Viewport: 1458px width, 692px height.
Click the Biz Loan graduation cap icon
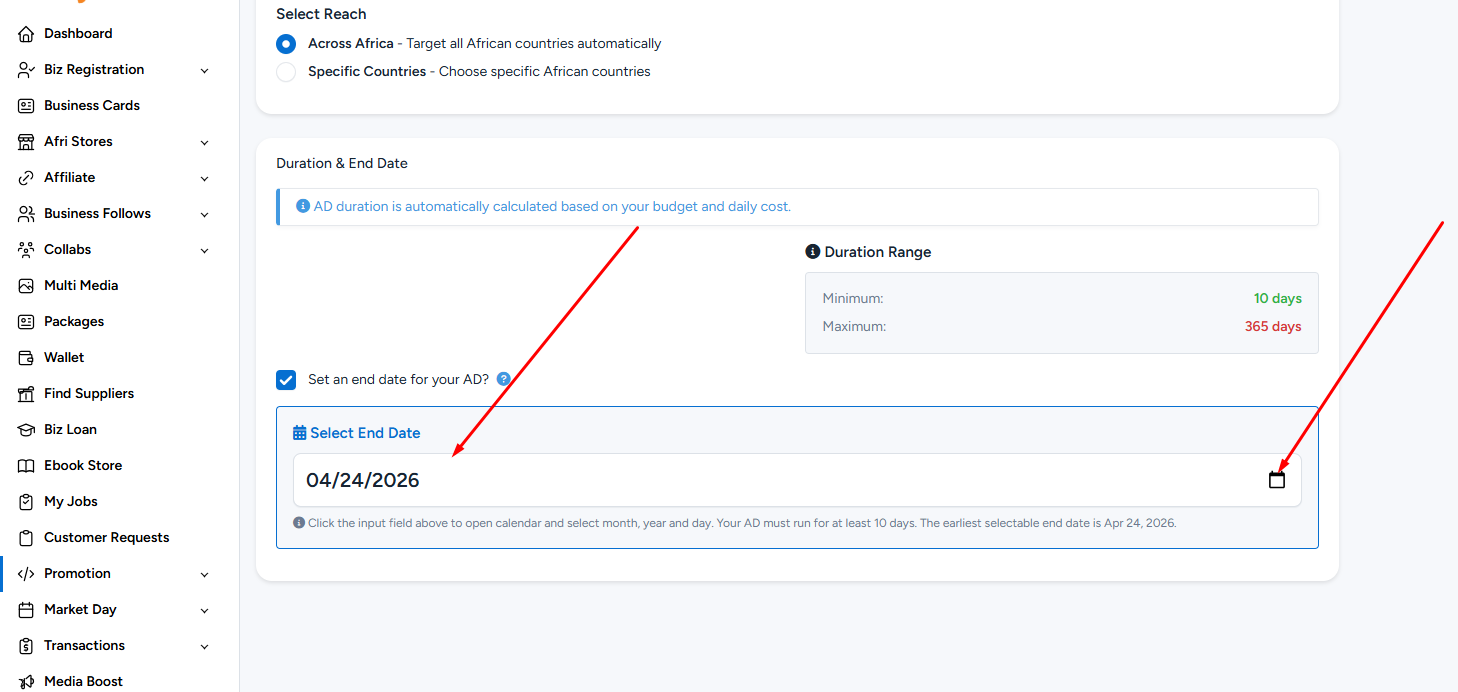pyautogui.click(x=26, y=430)
